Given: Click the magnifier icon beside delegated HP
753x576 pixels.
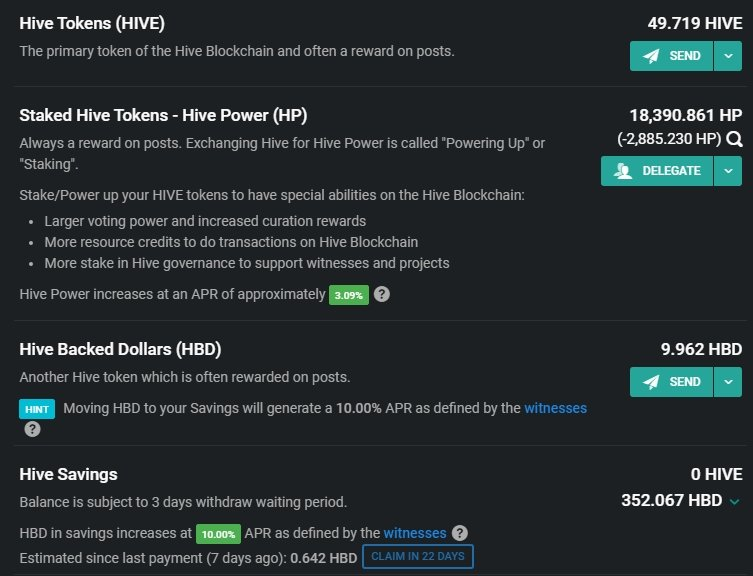Looking at the screenshot, I should click(x=734, y=139).
